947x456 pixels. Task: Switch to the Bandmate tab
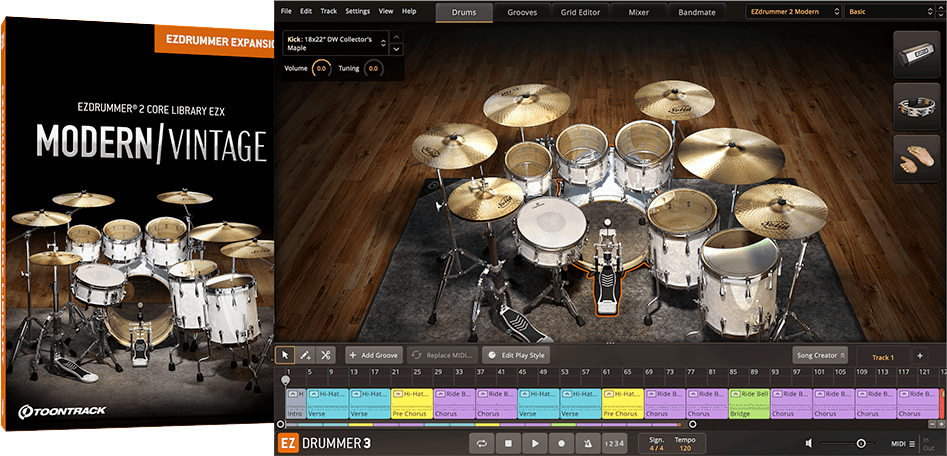coord(697,12)
